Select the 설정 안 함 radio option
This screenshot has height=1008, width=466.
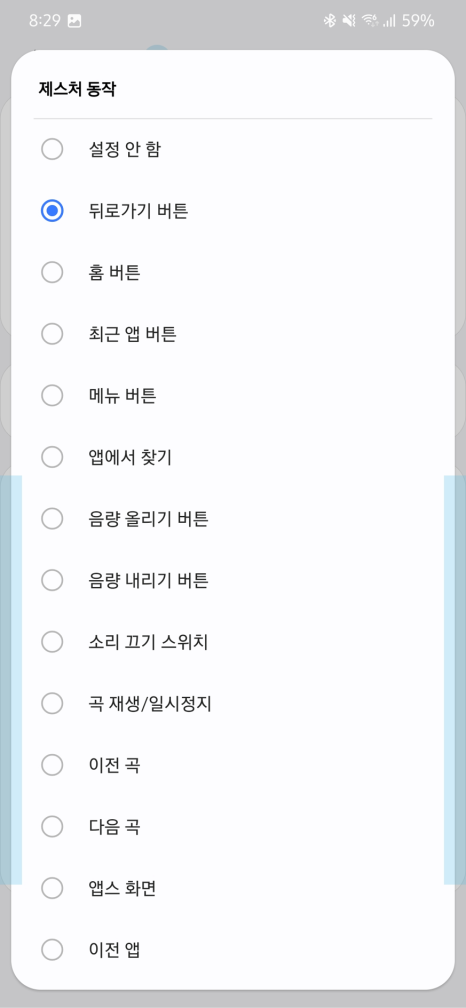pos(233,149)
